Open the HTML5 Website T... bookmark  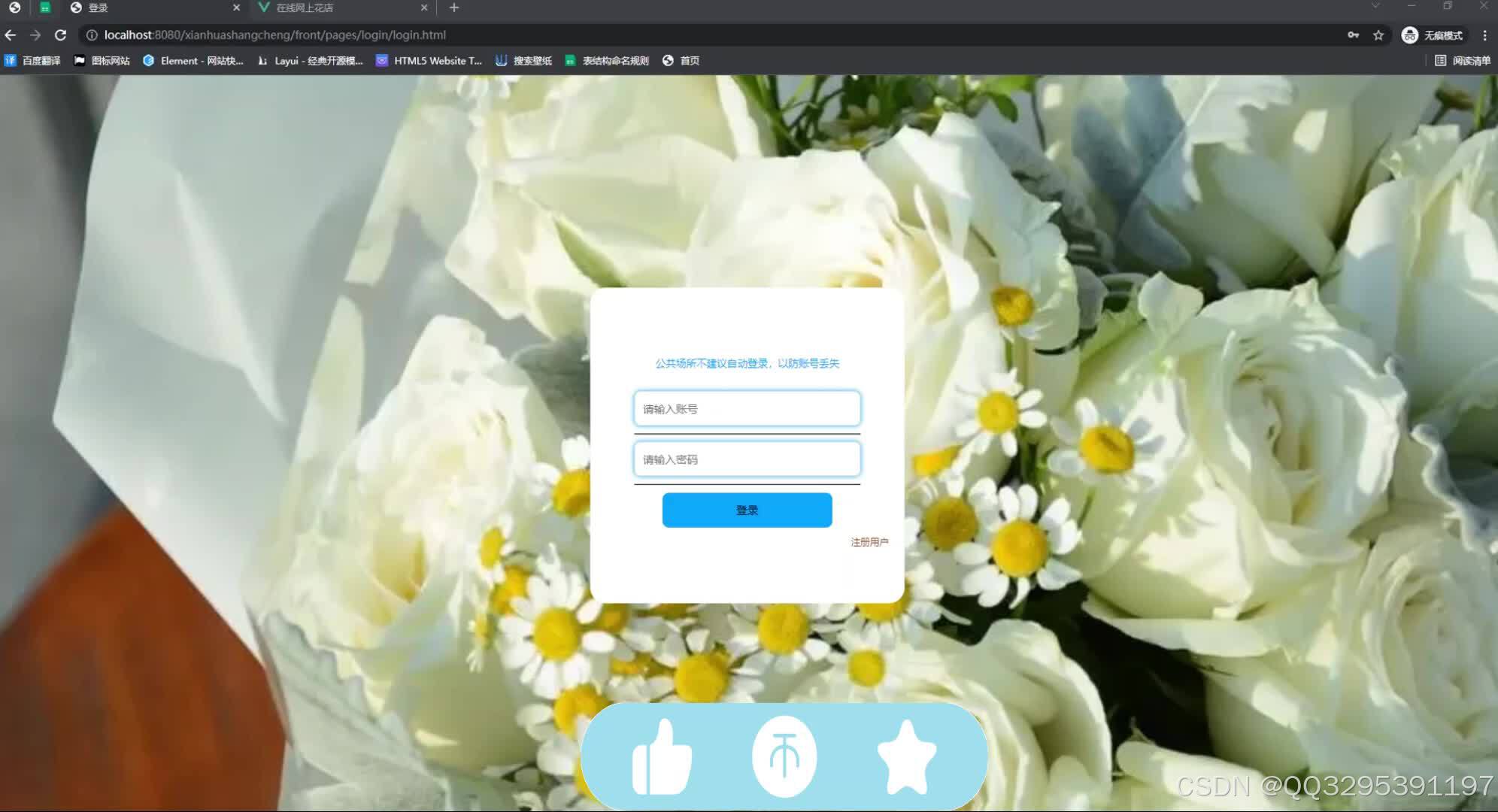point(429,61)
